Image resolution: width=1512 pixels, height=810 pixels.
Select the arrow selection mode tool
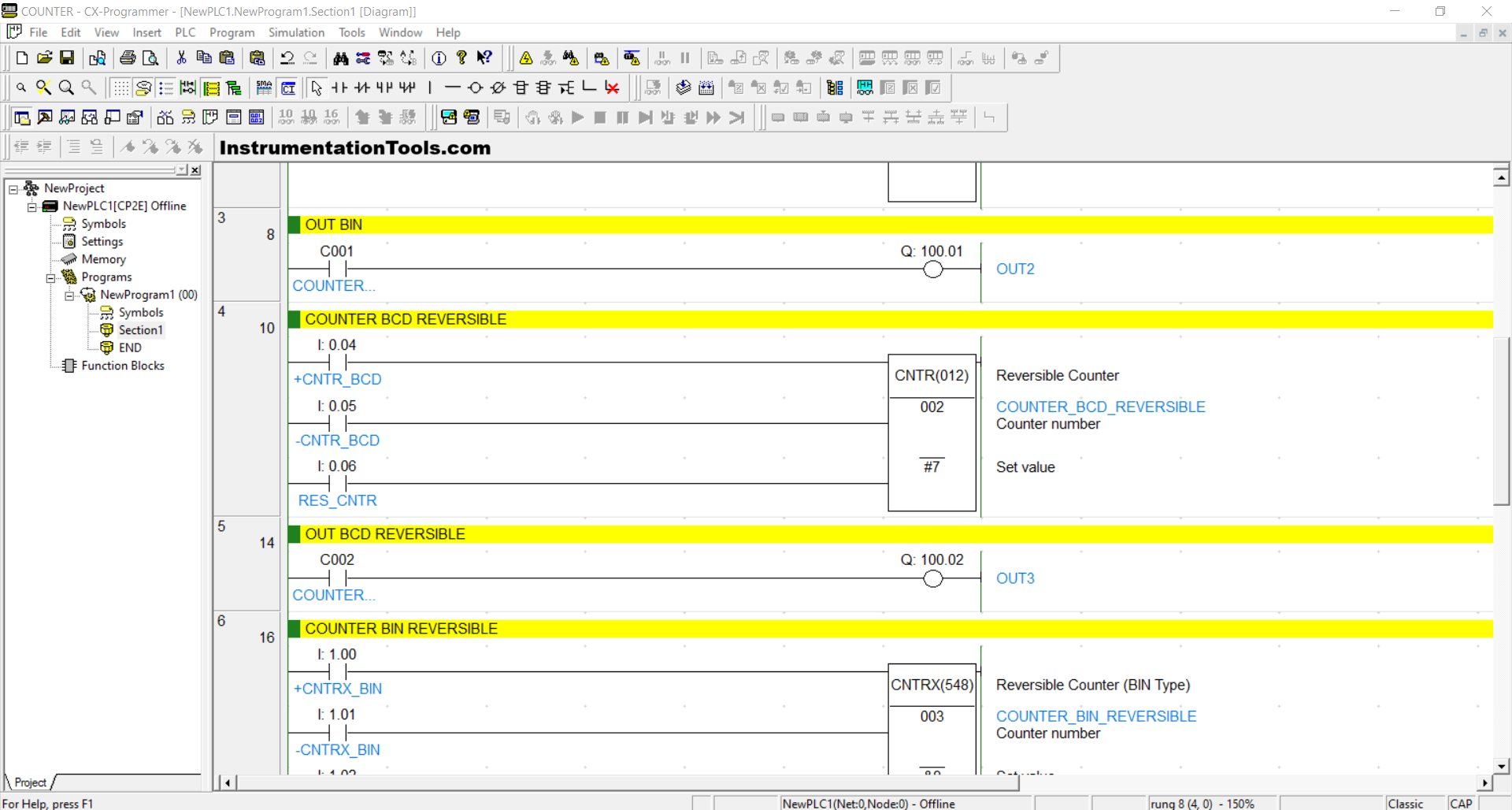pyautogui.click(x=317, y=87)
